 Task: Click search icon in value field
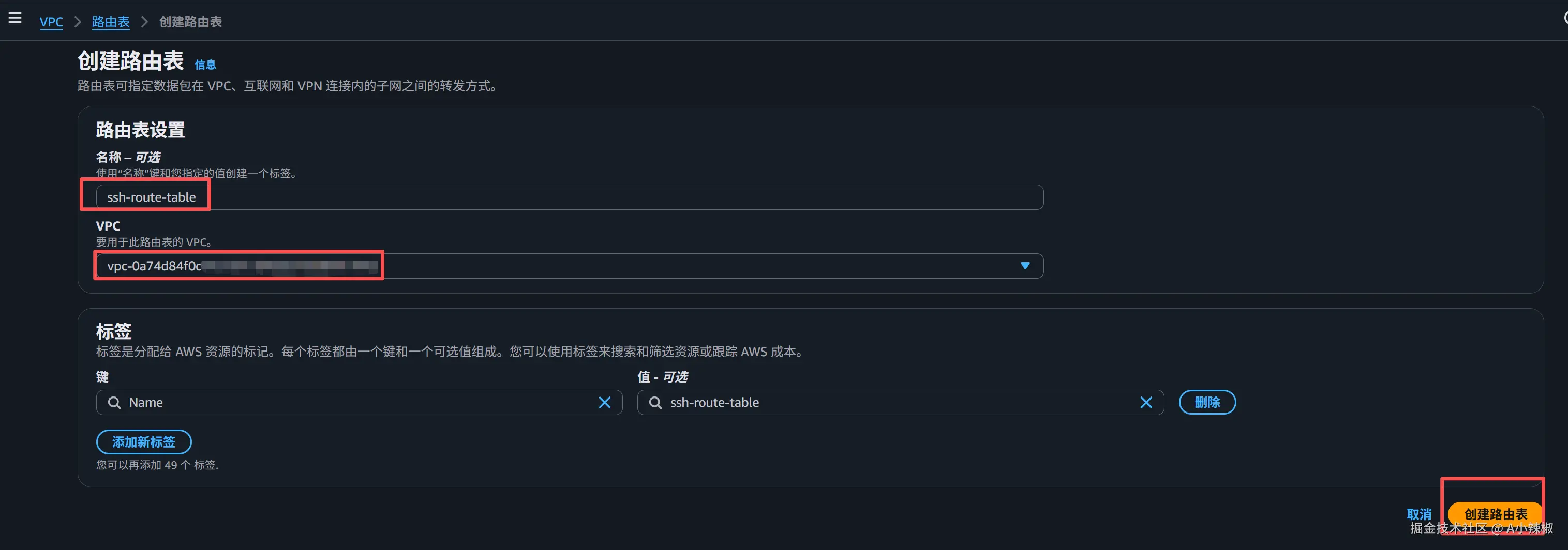[655, 403]
